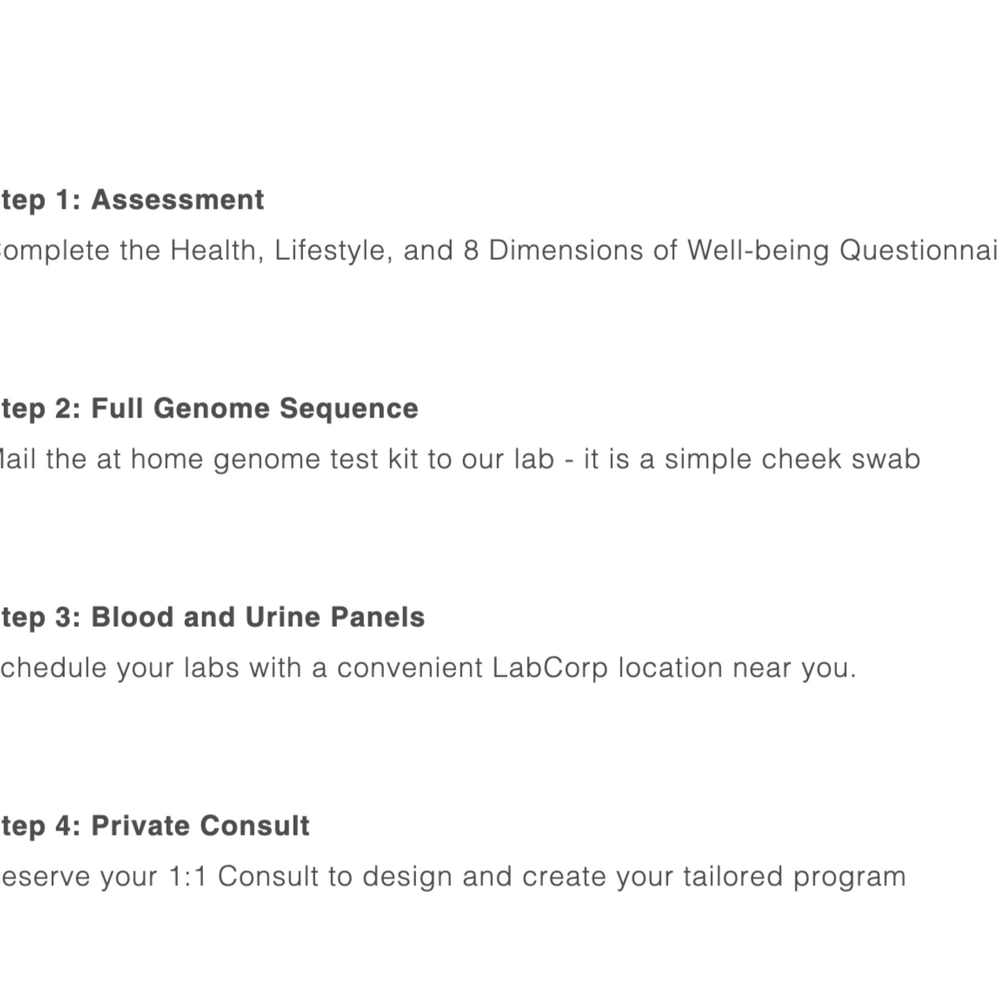Image resolution: width=1000 pixels, height=1000 pixels.
Task: Click the word Private in the step 4 heading
Action: coord(142,826)
